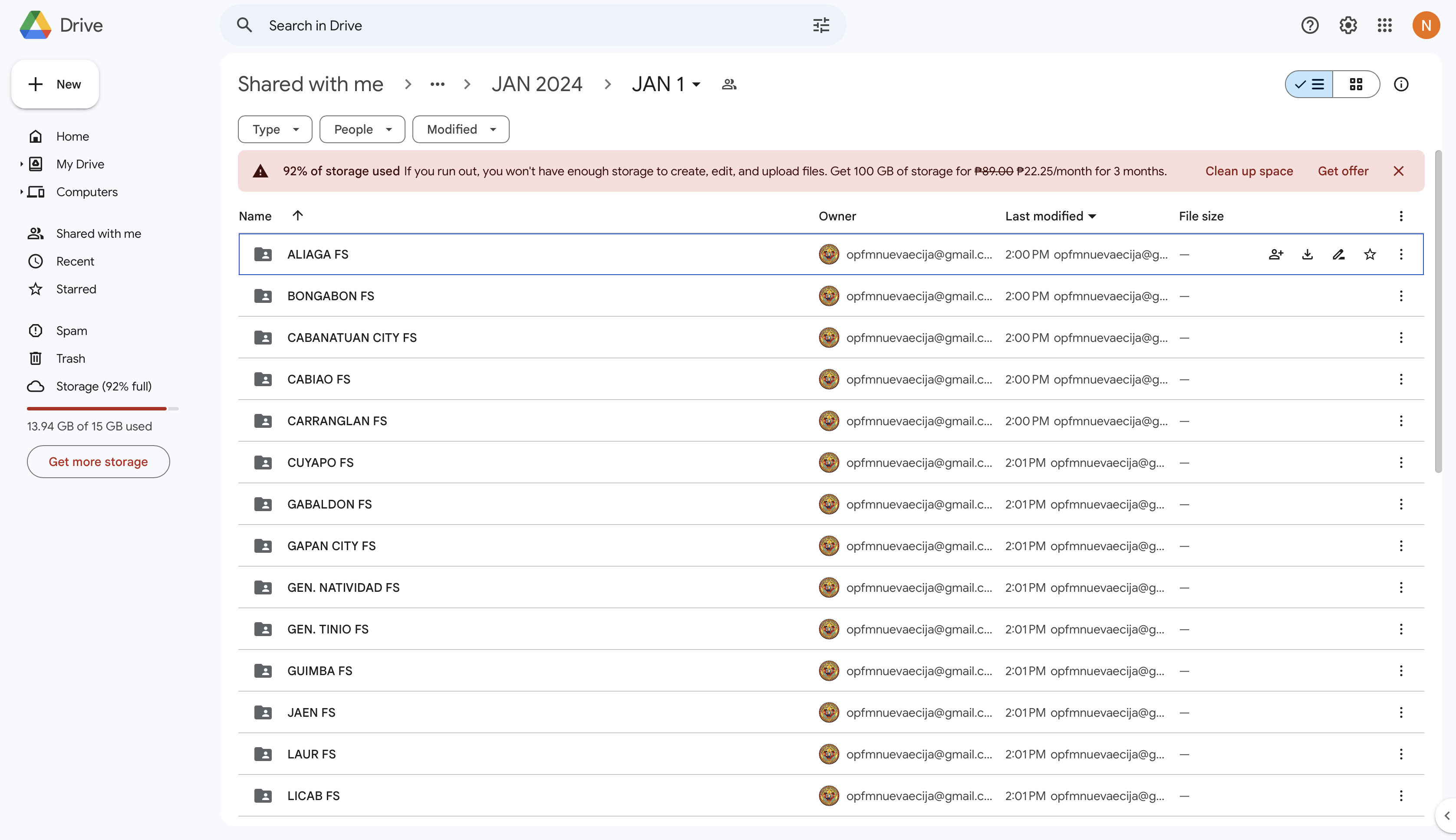The image size is (1456, 840).
Task: Switch to grid layout
Action: 1356,84
